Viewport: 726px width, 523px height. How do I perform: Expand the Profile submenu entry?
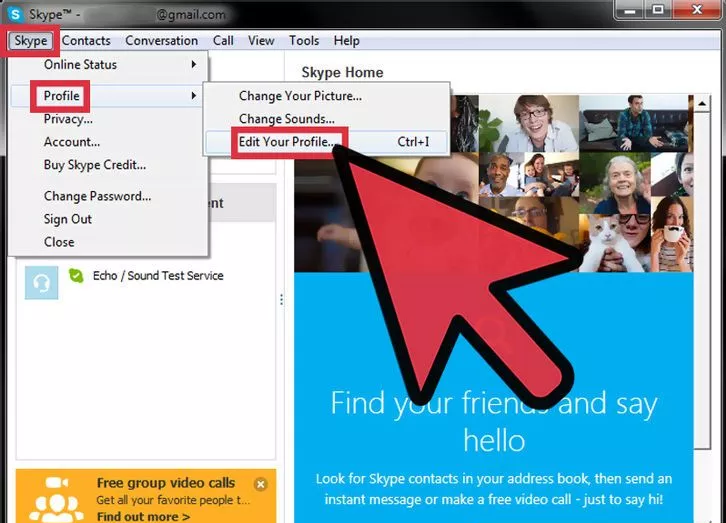[108, 96]
